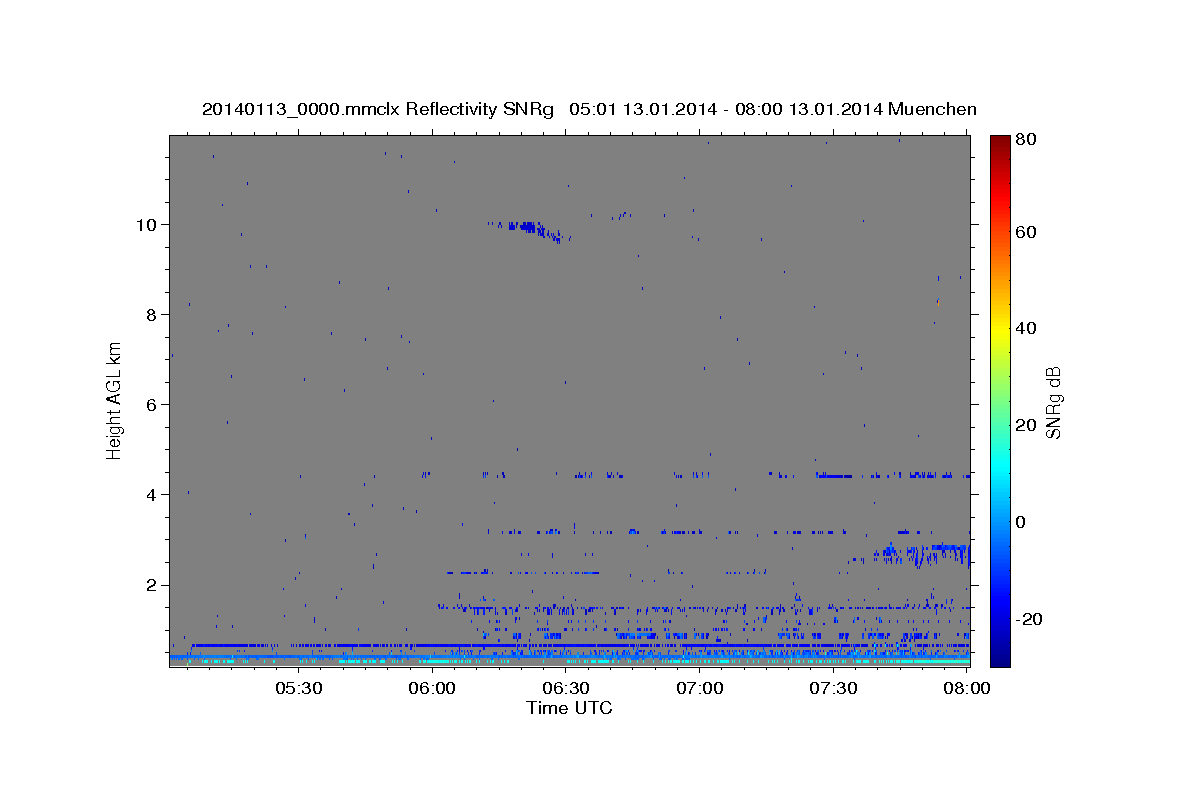Click the colorbar value label 40

(x=1026, y=328)
